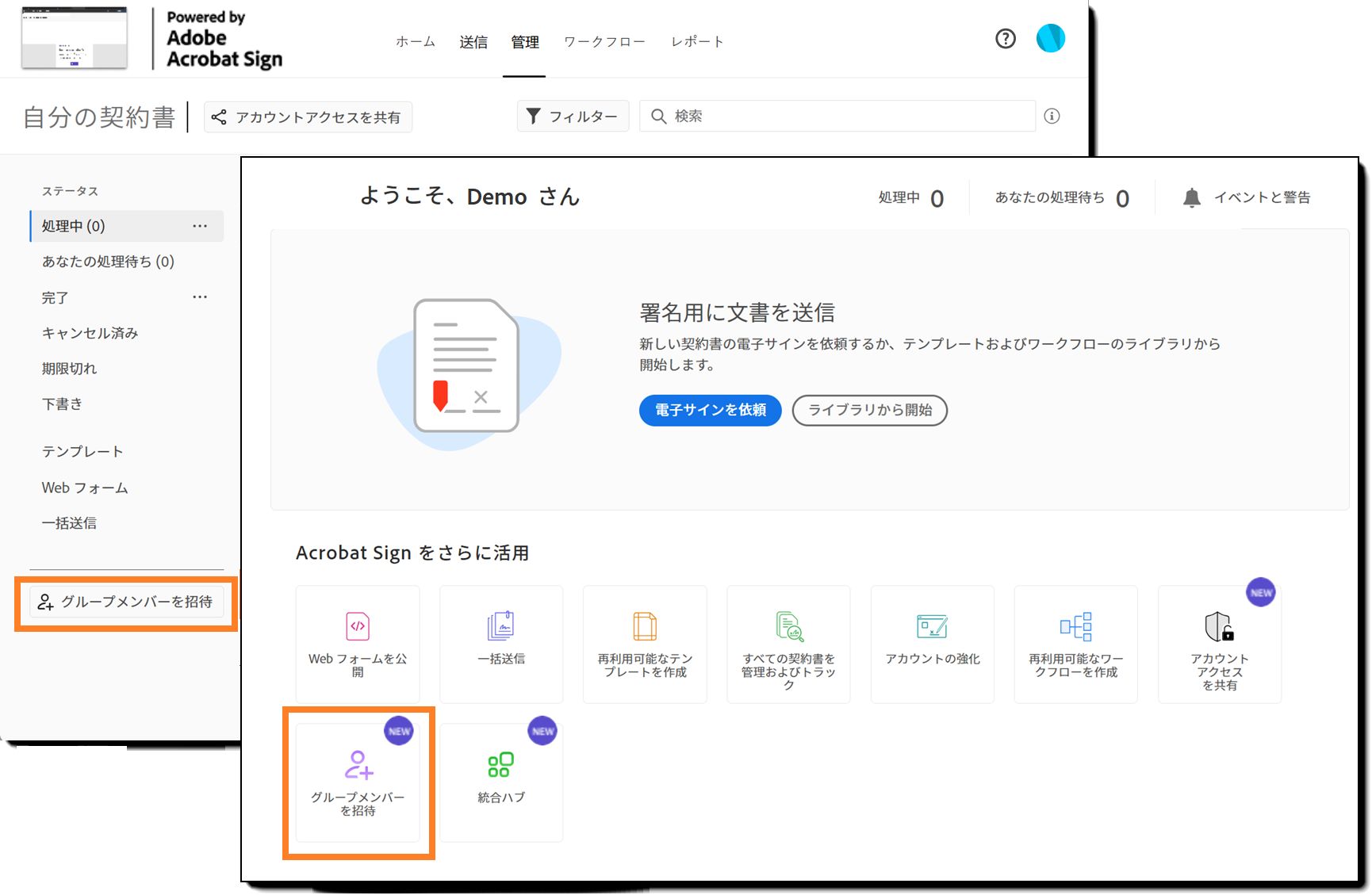
Task: Open 再利用可能なテンプレートを作成
Action: [x=644, y=644]
